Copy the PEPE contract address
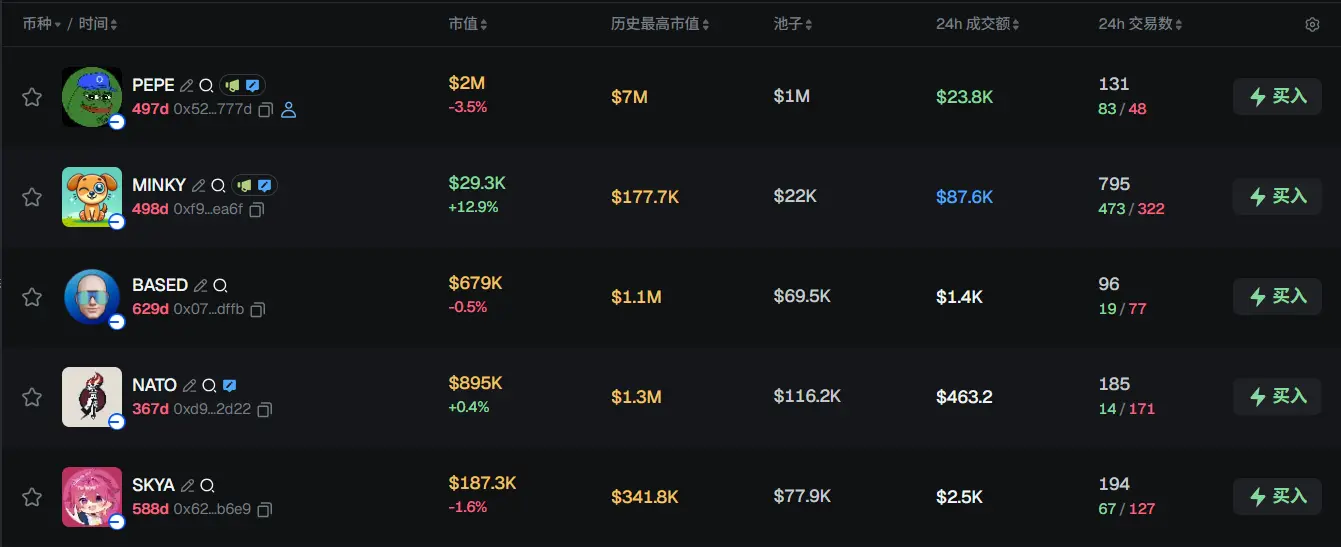Image resolution: width=1341 pixels, height=547 pixels. (265, 110)
